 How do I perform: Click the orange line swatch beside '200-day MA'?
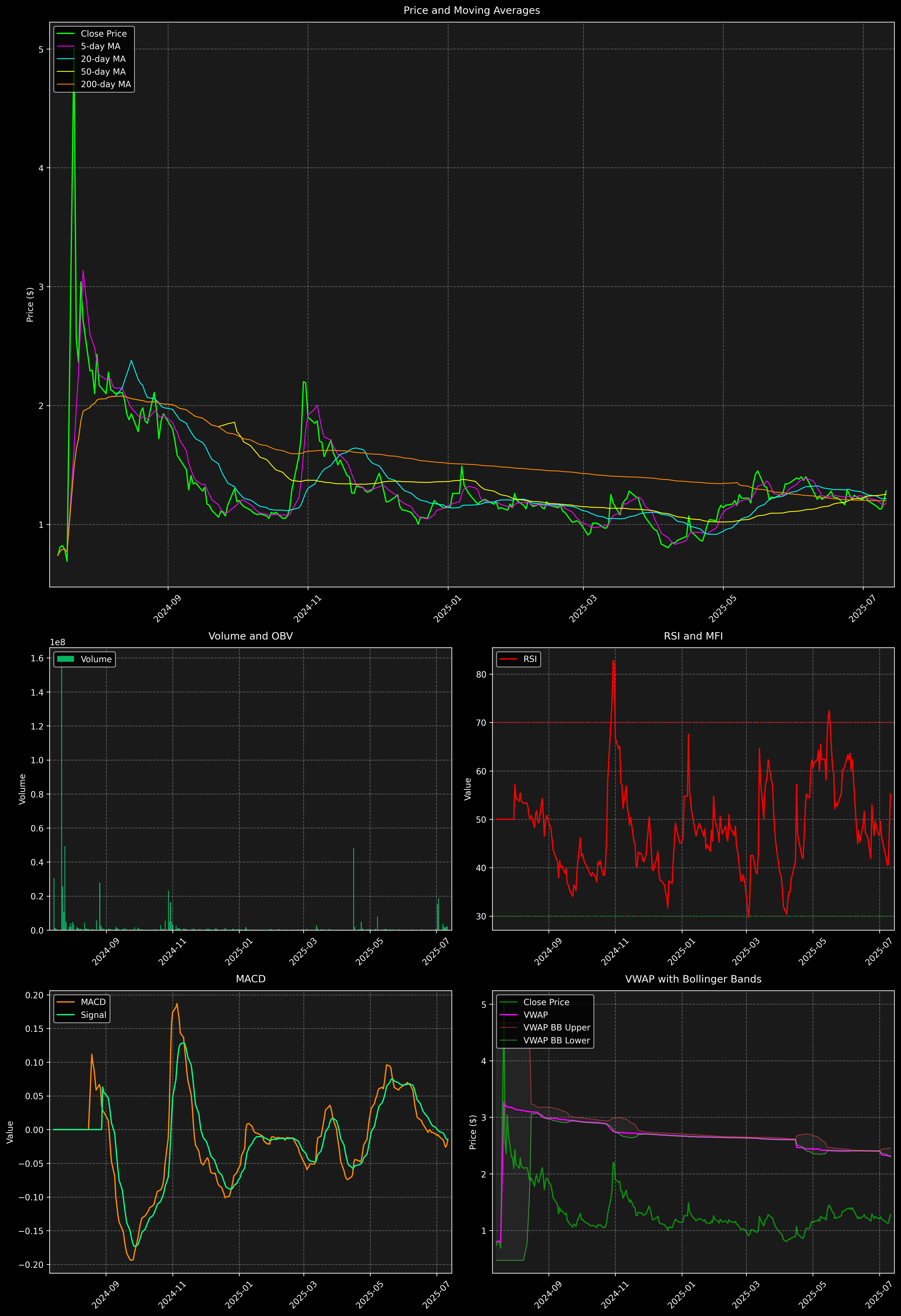click(x=66, y=84)
